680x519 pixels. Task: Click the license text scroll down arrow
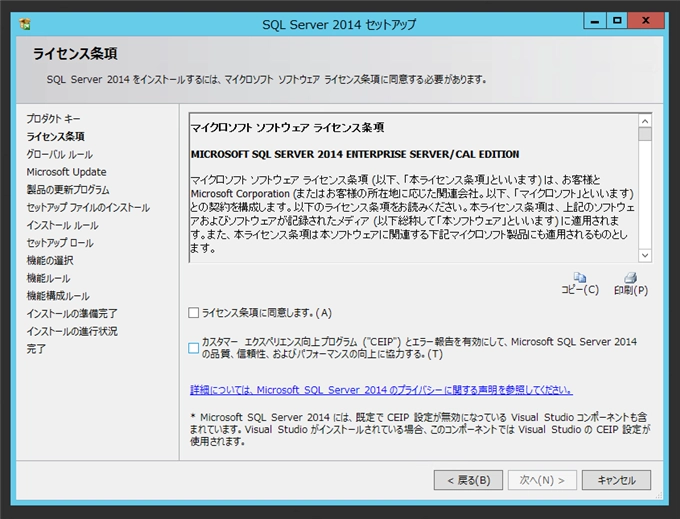point(645,255)
